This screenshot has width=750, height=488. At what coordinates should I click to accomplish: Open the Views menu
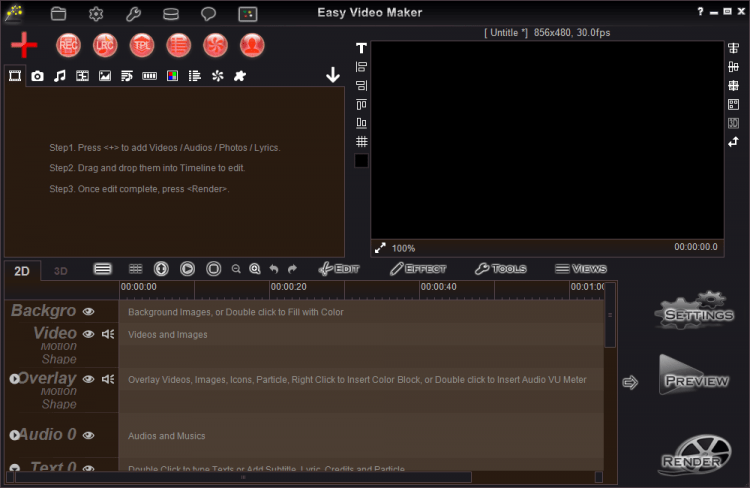coord(581,269)
